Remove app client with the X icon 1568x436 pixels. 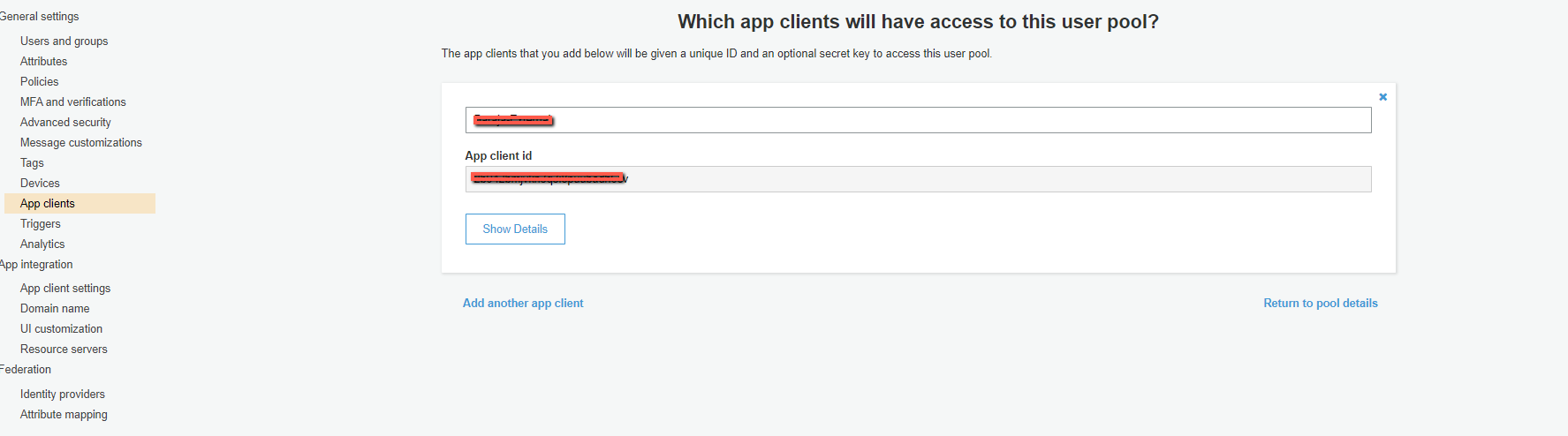click(1382, 97)
